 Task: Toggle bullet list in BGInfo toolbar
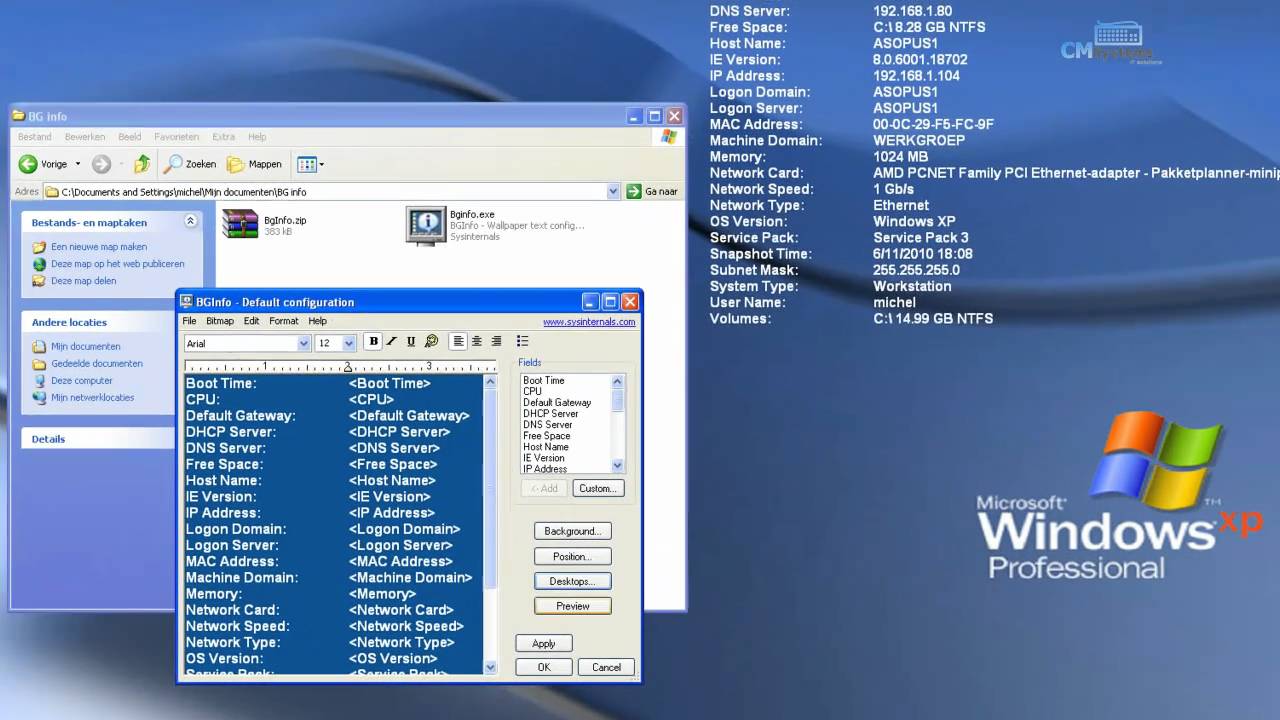522,342
